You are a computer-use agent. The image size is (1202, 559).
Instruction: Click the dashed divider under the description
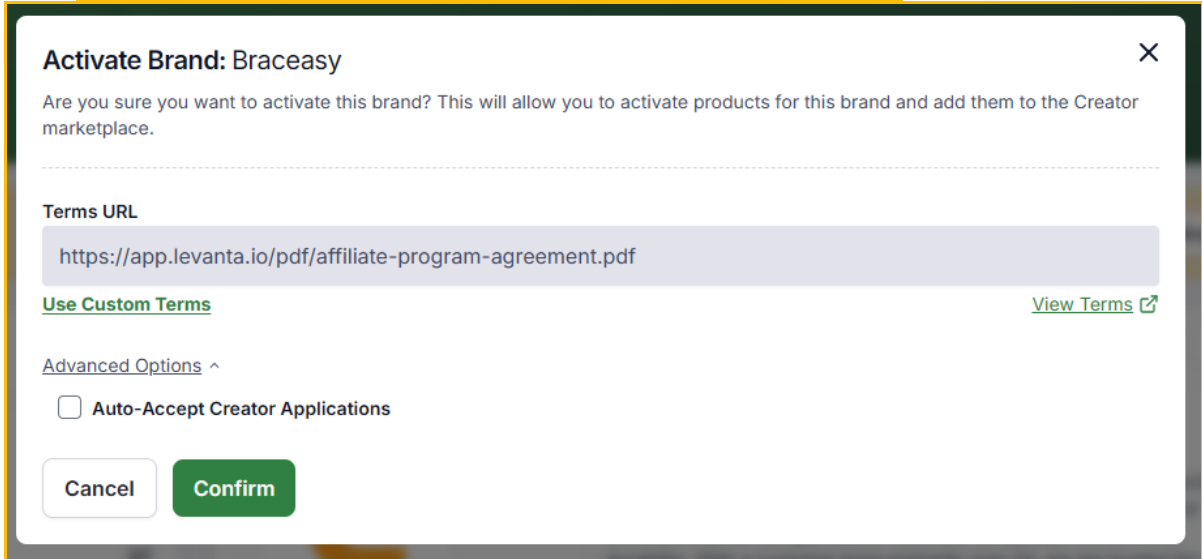pyautogui.click(x=600, y=167)
